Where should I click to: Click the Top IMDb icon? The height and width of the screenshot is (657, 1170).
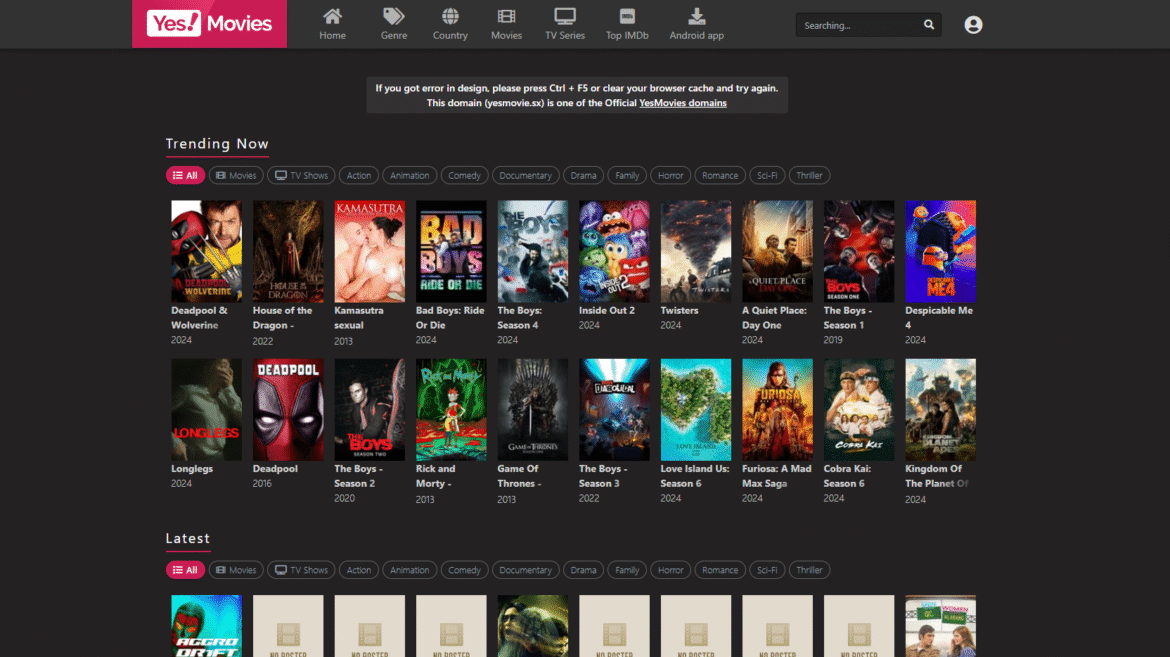pyautogui.click(x=627, y=16)
